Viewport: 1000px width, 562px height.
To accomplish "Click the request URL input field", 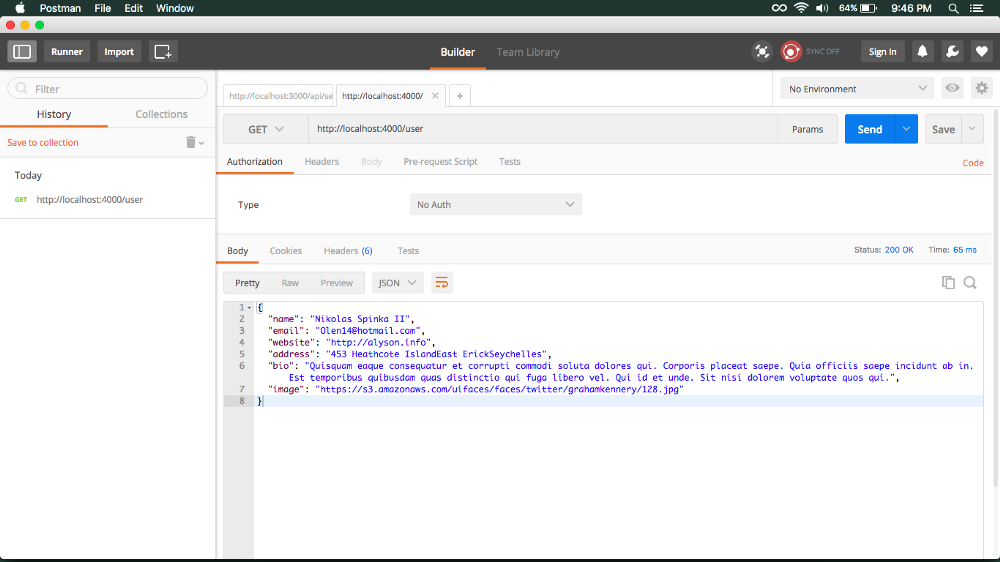I will point(543,129).
